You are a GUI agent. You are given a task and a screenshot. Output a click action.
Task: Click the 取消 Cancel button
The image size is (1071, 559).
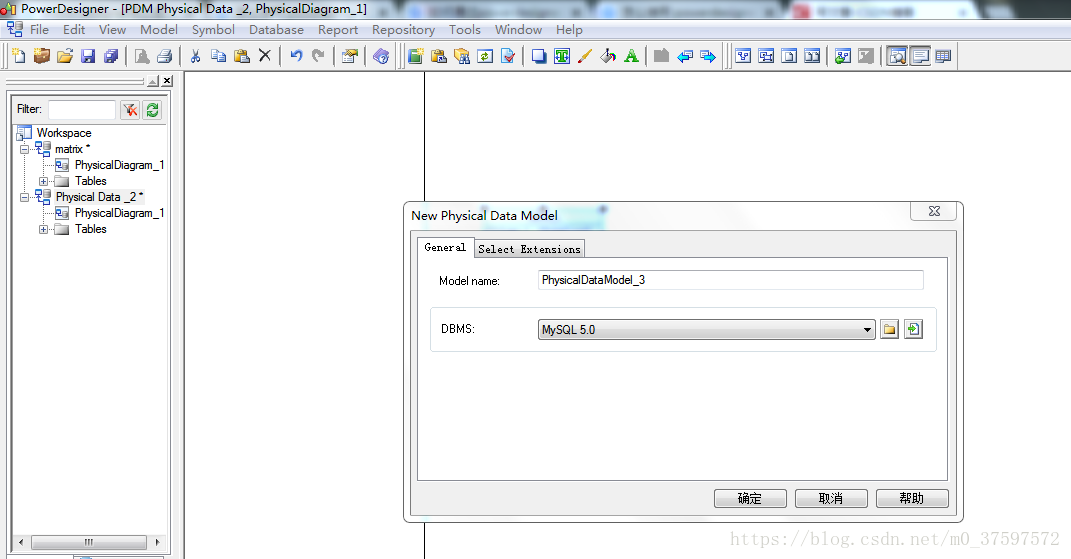(x=831, y=498)
